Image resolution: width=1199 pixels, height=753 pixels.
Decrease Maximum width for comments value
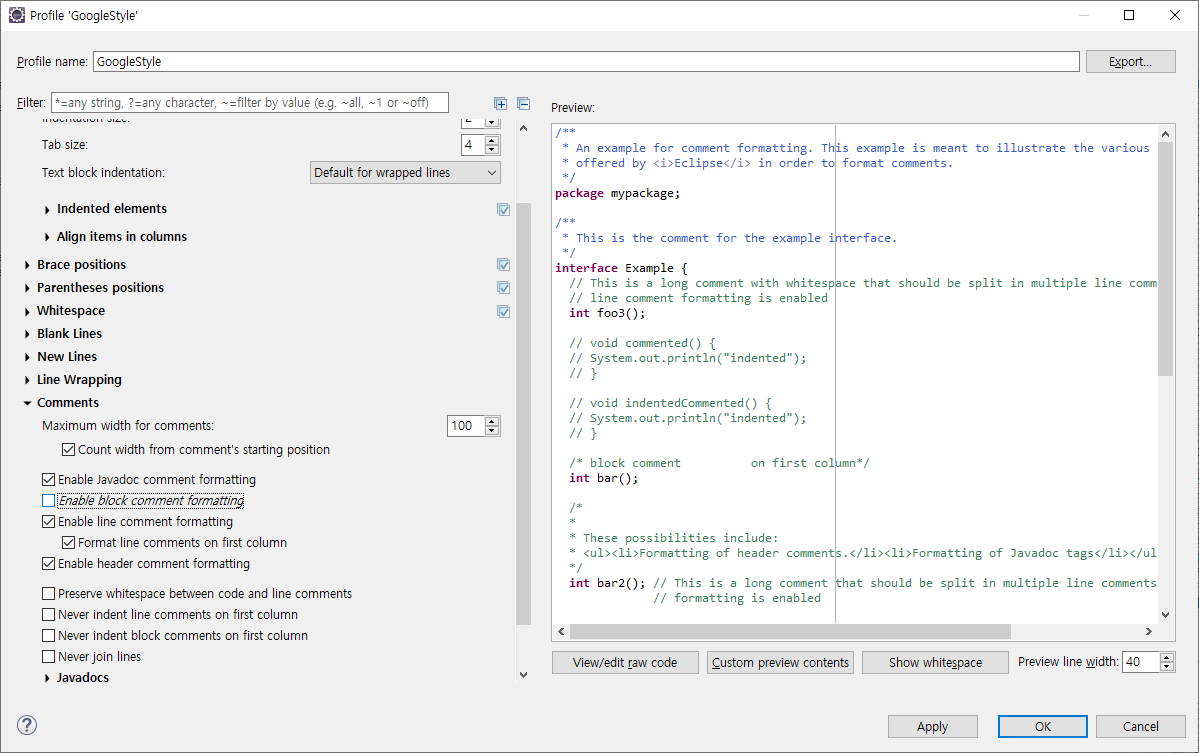[x=492, y=430]
